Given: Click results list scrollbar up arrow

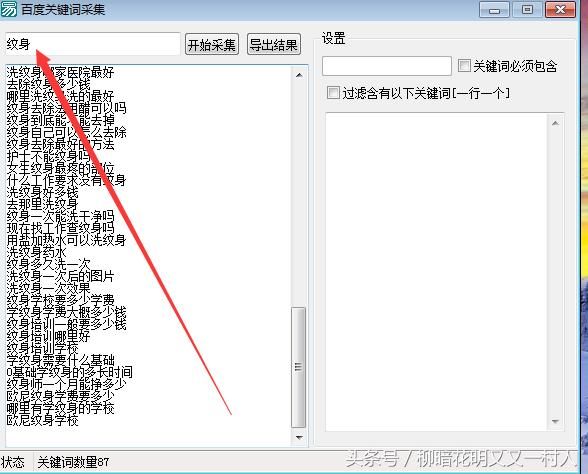Looking at the screenshot, I should (299, 75).
